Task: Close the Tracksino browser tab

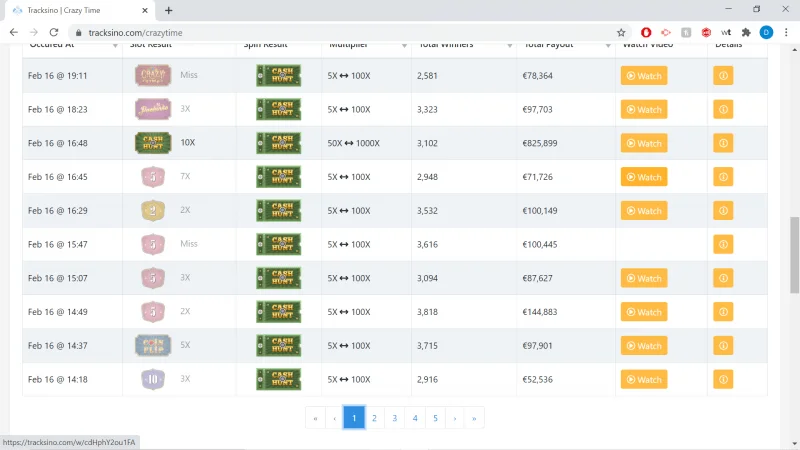Action: click(145, 10)
